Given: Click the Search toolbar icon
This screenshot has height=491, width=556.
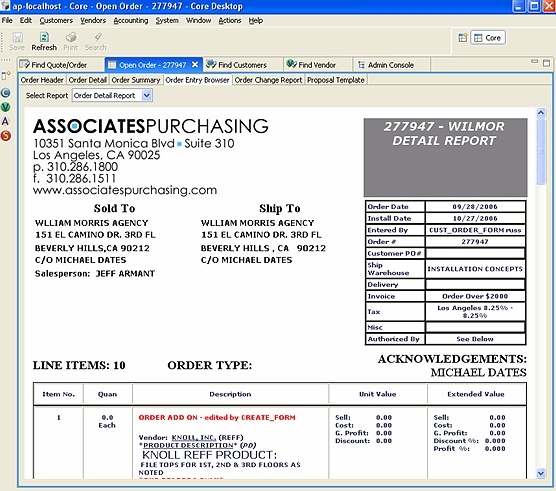Looking at the screenshot, I should [98, 37].
